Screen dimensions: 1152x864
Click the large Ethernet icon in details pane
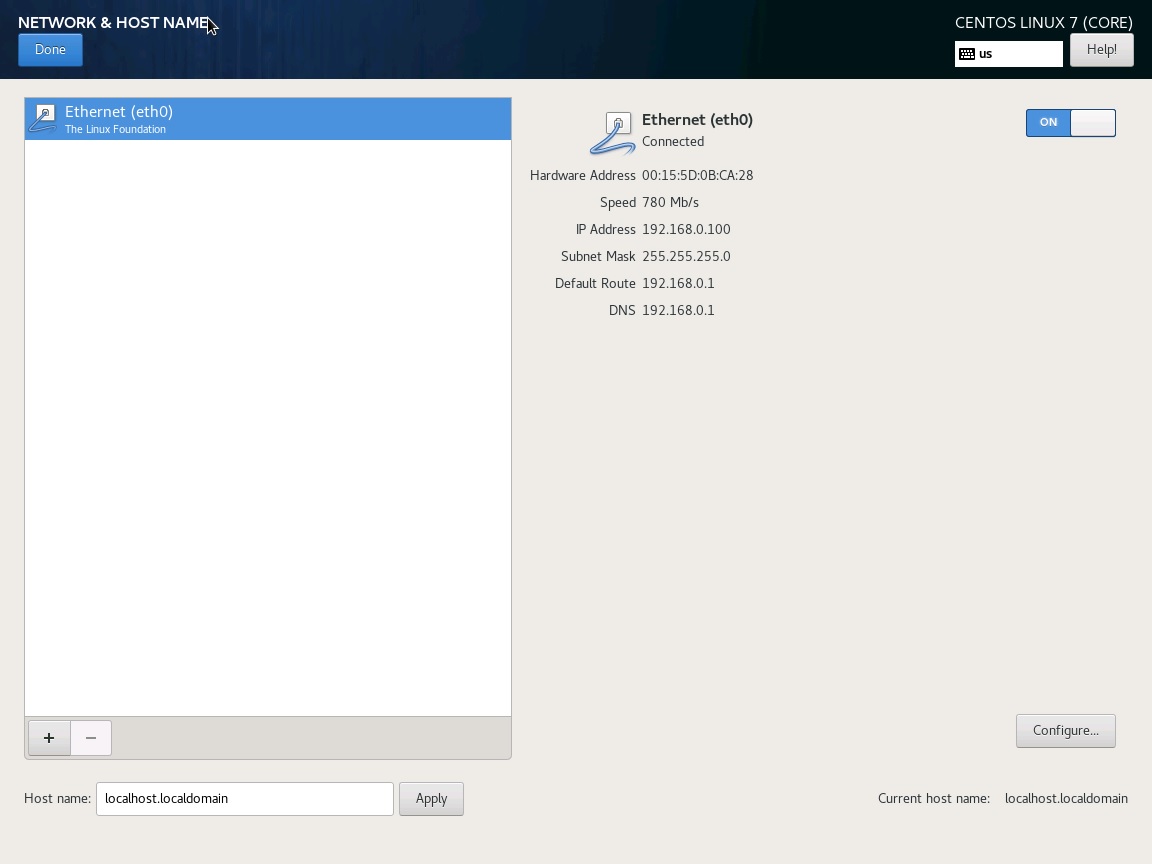point(612,133)
